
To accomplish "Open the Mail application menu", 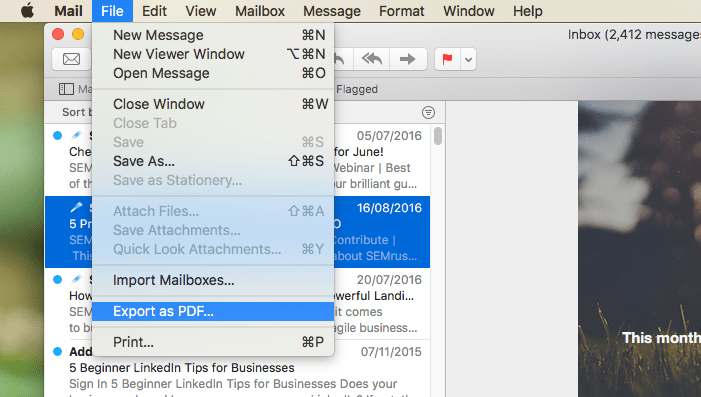I will point(68,11).
